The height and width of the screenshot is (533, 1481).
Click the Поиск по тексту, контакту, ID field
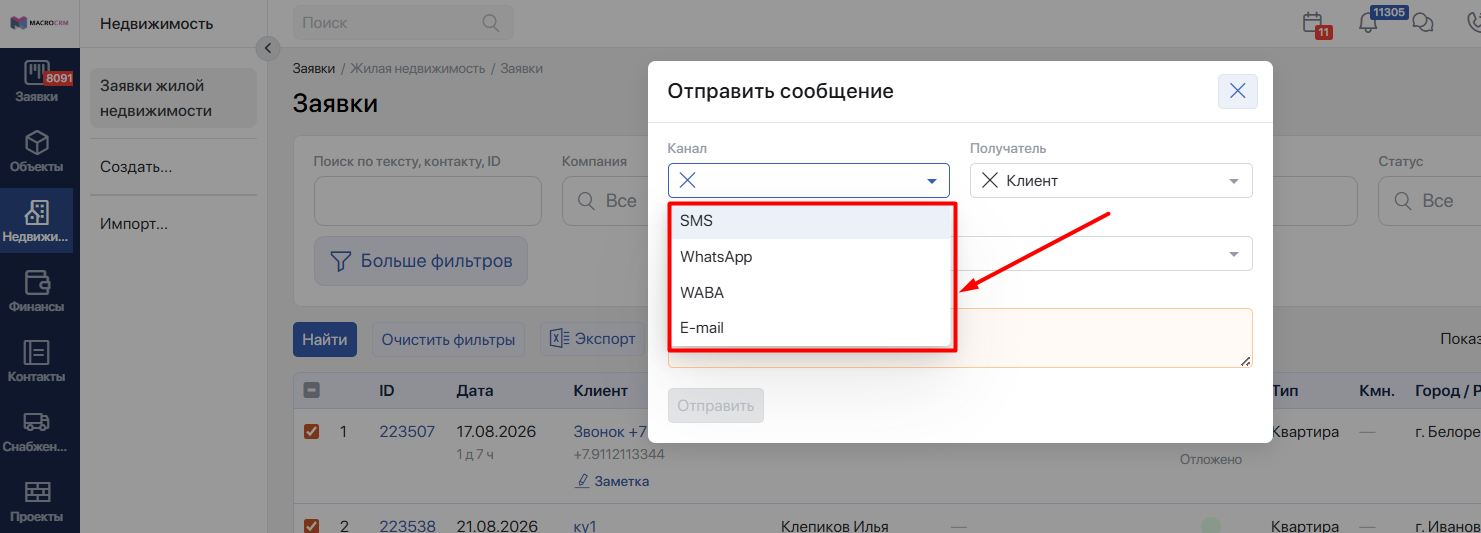tap(428, 201)
